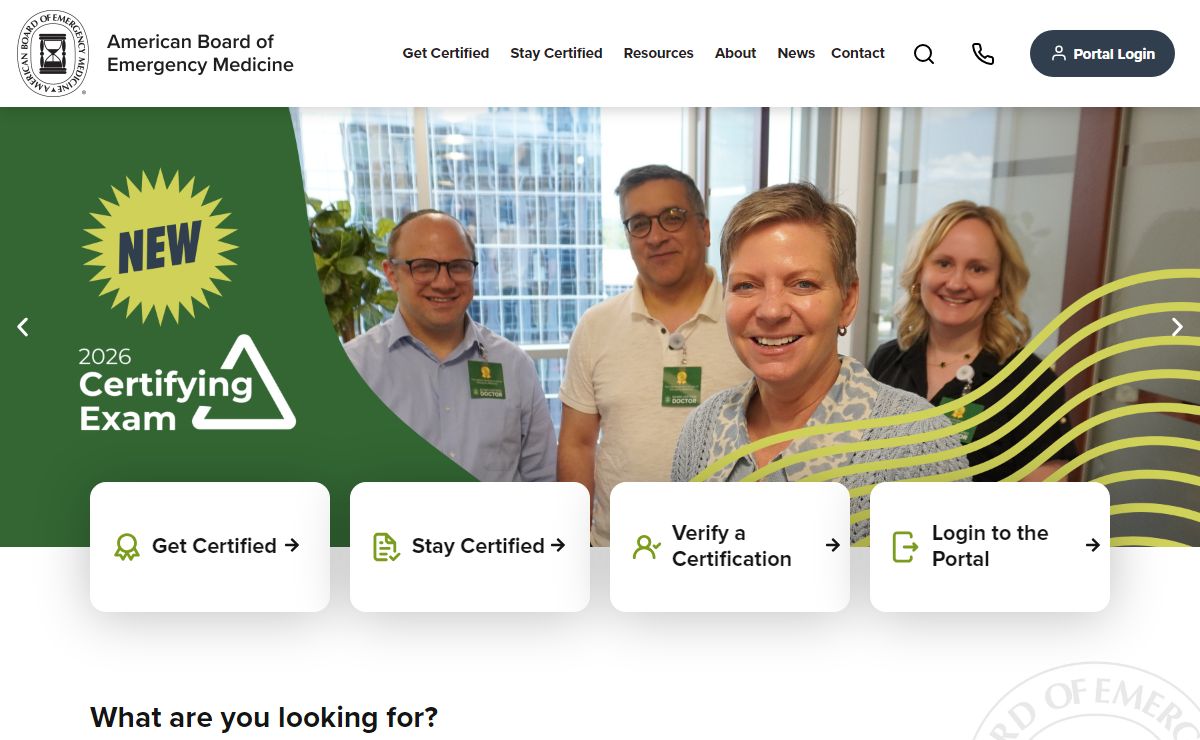Click the exit-door icon on Login to the Portal card
Viewport: 1200px width, 740px height.
click(905, 546)
